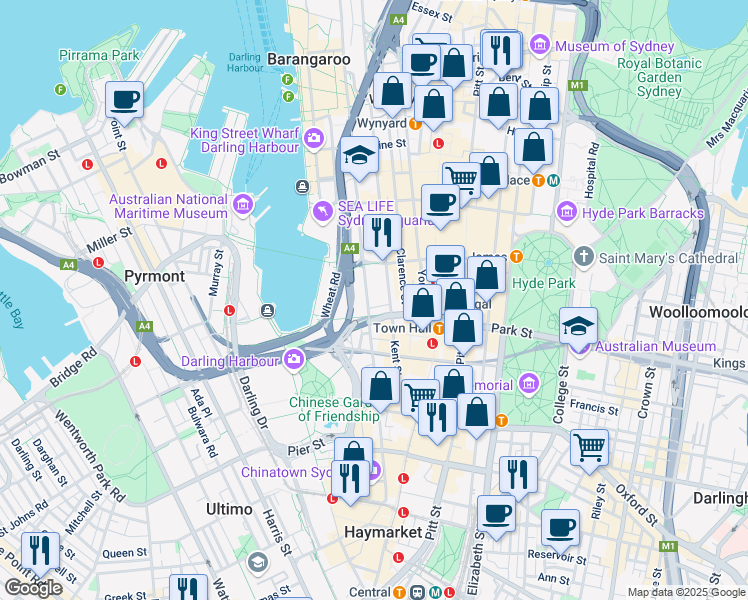
Task: Click the Museum of Sydney museum icon
Action: click(x=540, y=46)
